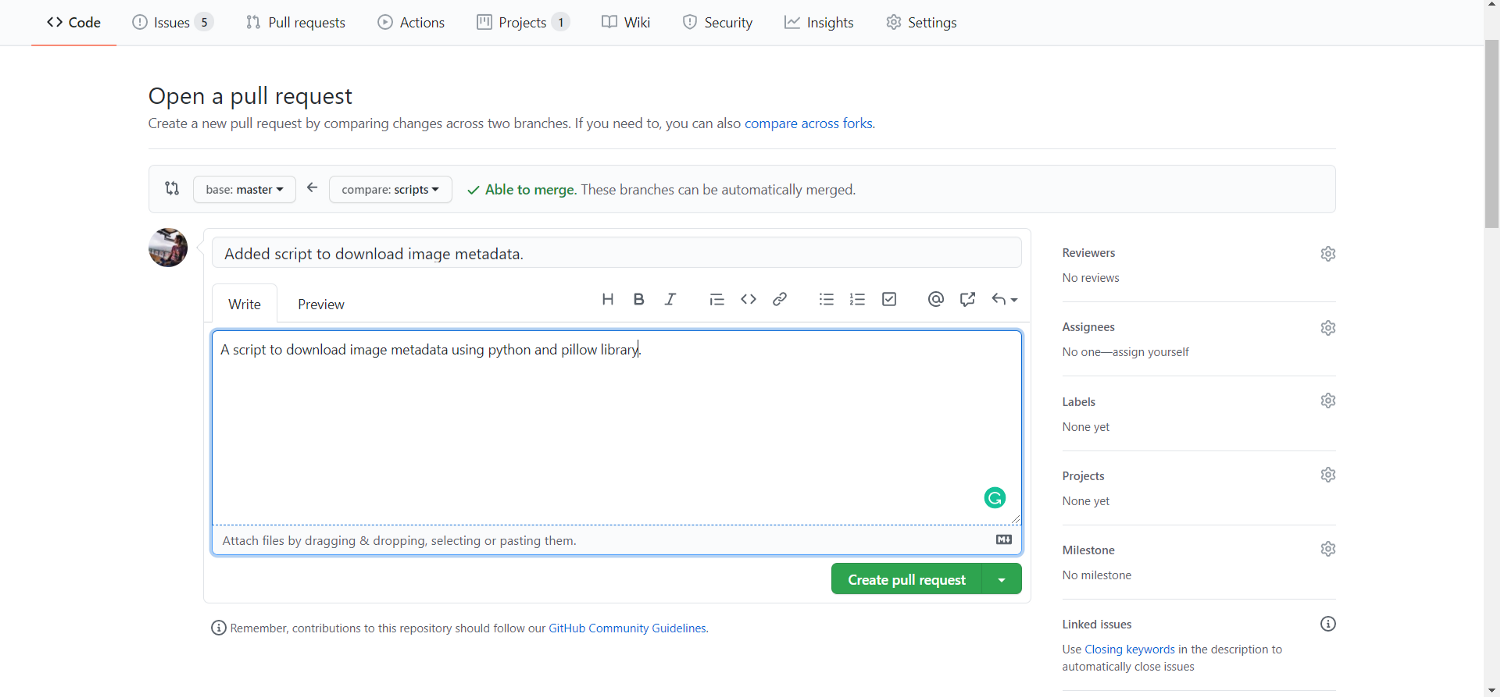Click the Create pull request button
The image size is (1500, 697).
pos(906,580)
